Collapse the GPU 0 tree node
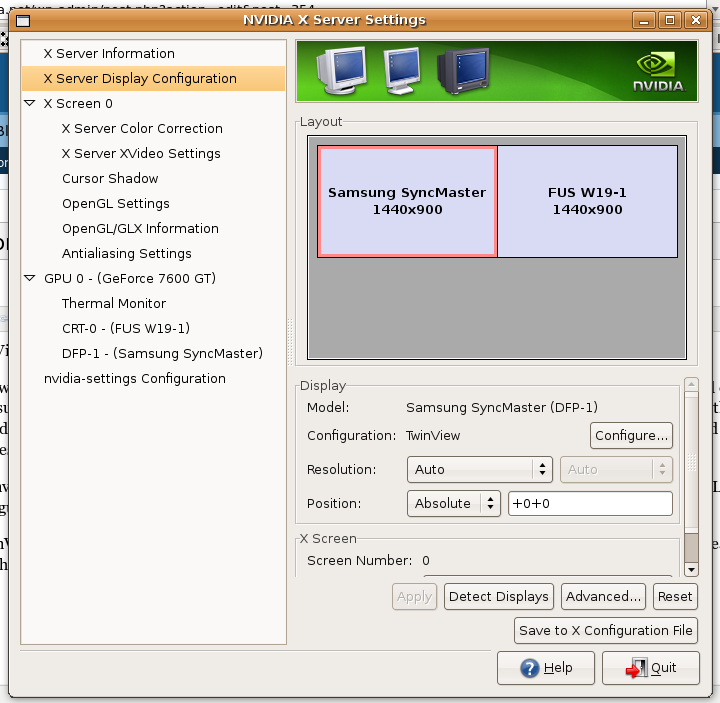 [30, 278]
